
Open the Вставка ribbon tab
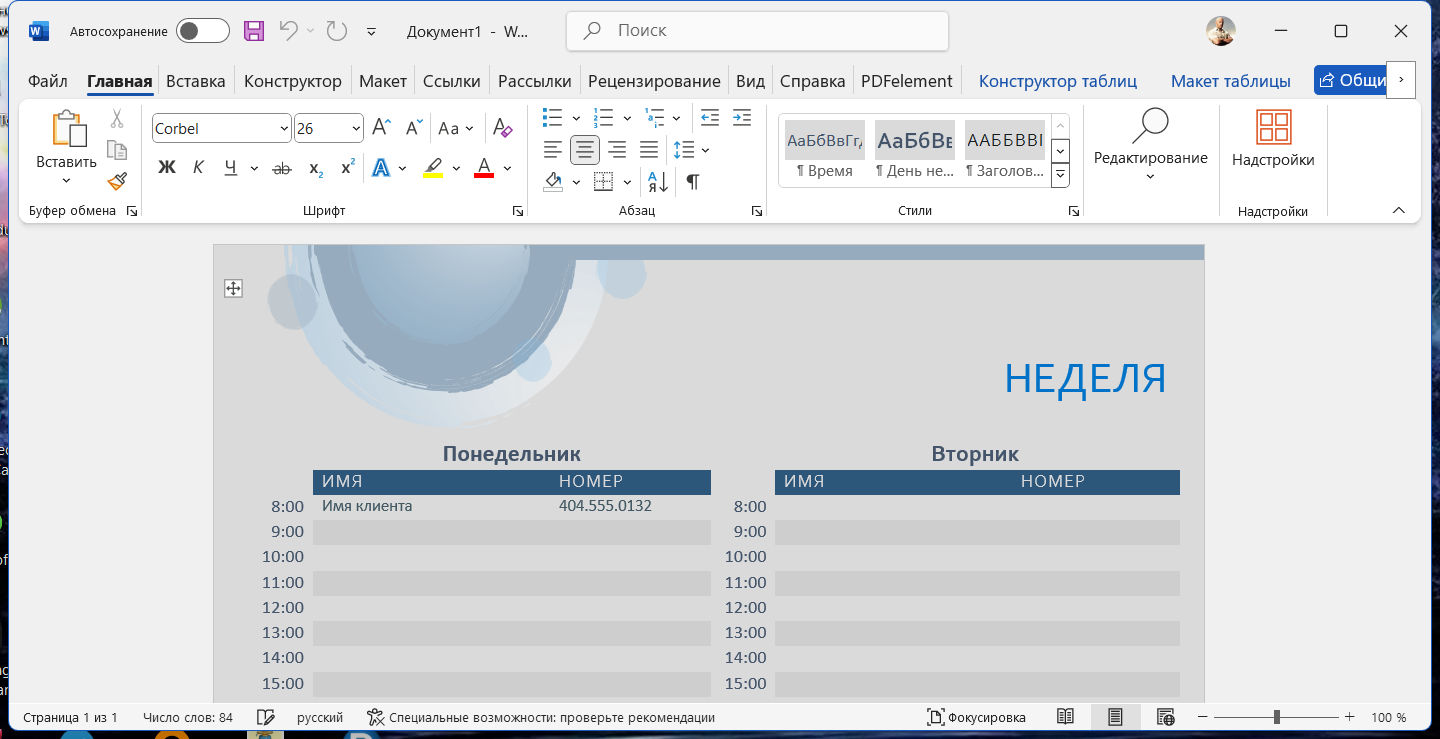click(196, 81)
